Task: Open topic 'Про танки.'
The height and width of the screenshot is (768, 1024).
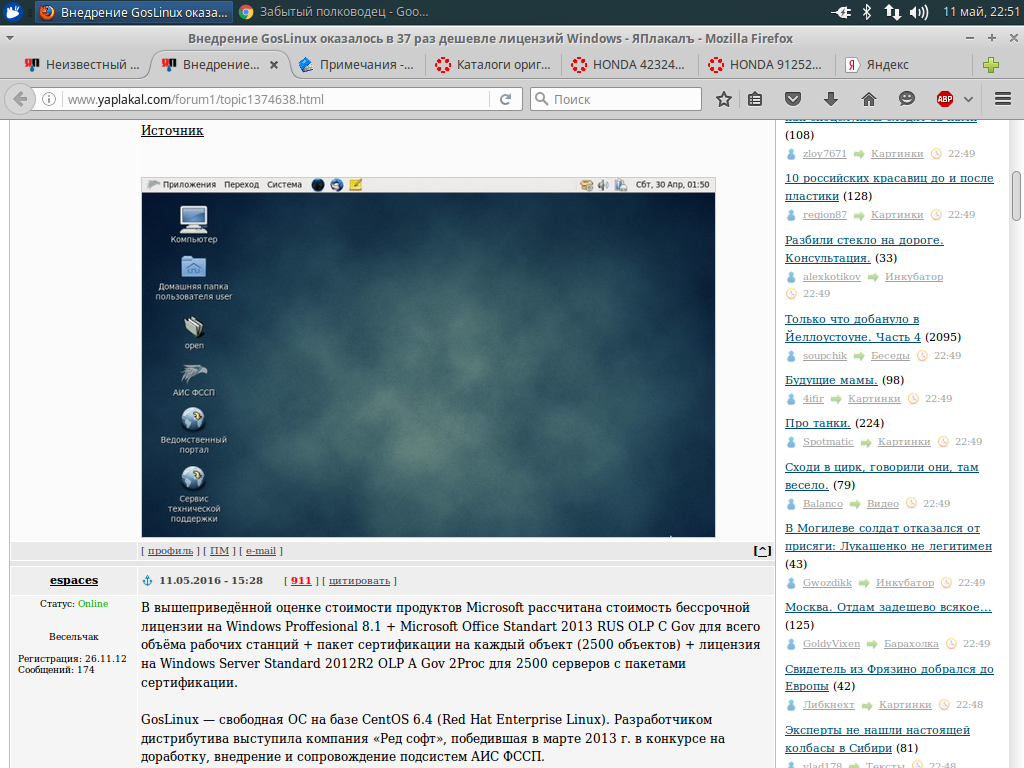Action: click(818, 423)
